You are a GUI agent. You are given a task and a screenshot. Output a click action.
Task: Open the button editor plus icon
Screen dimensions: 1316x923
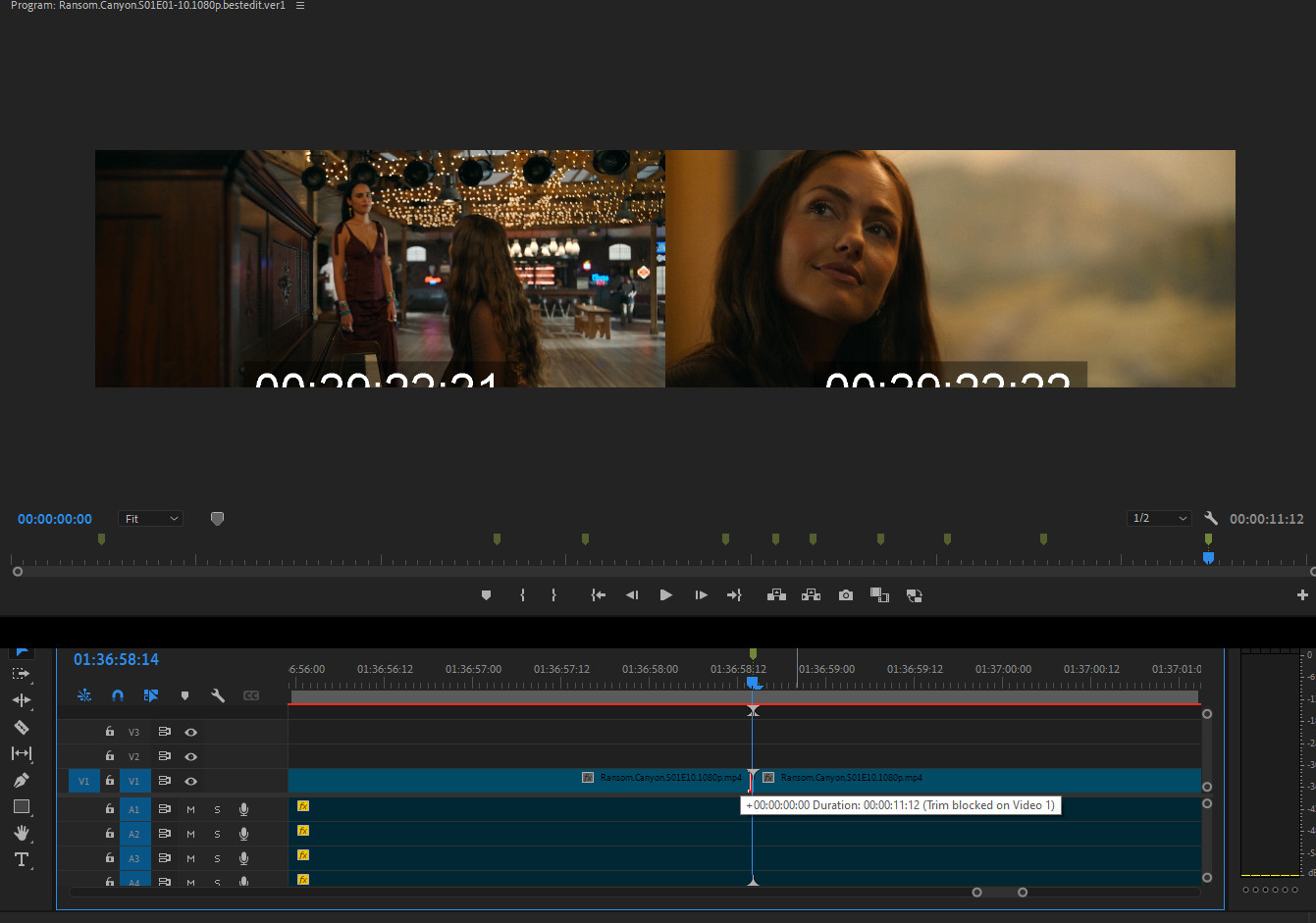click(1302, 595)
